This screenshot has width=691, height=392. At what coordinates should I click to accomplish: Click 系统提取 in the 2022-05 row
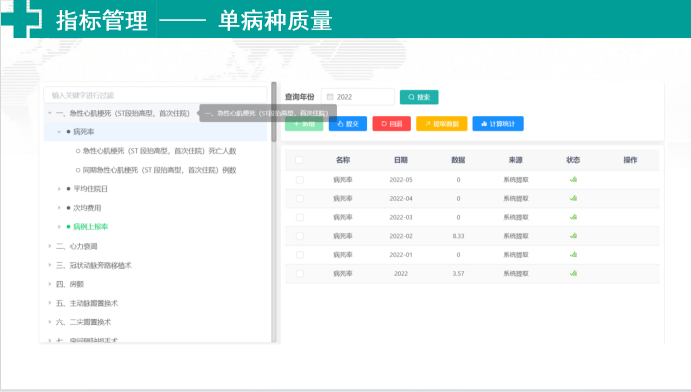(x=516, y=180)
